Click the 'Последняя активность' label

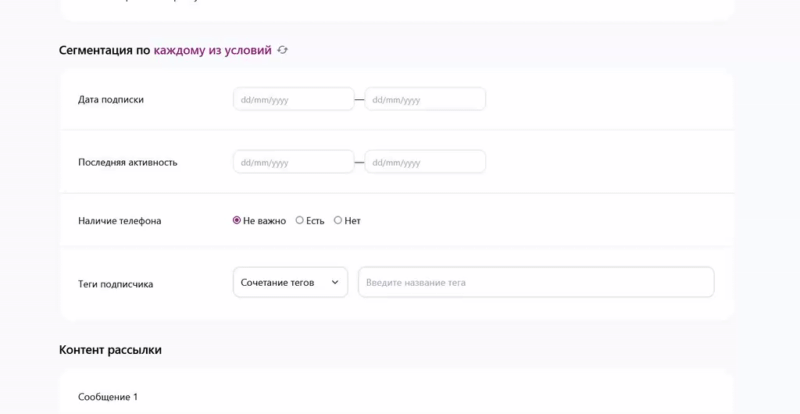[x=128, y=162]
